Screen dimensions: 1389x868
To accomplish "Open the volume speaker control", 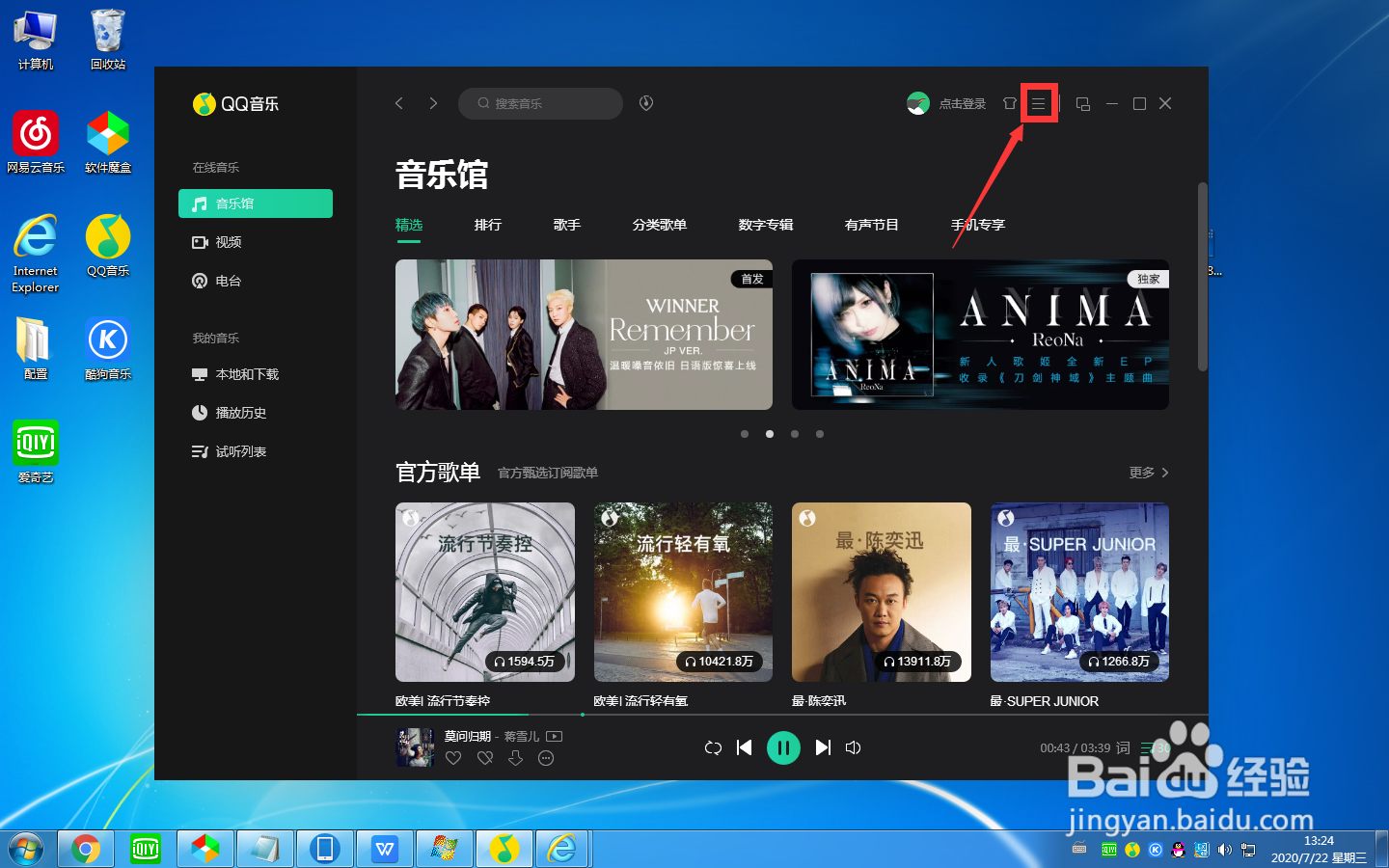I will [x=854, y=747].
